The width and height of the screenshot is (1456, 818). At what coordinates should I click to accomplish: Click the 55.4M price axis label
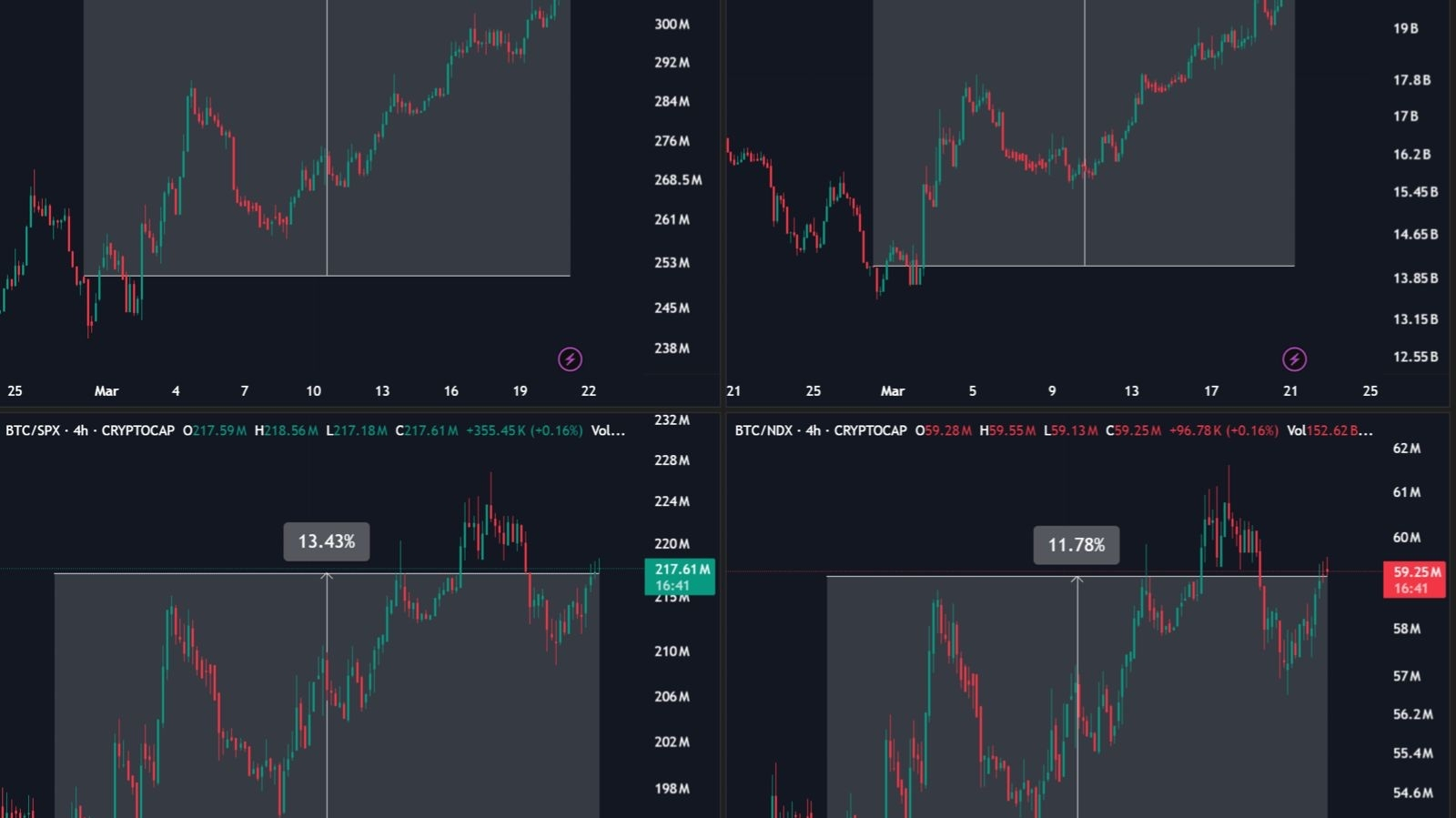pyautogui.click(x=1413, y=753)
